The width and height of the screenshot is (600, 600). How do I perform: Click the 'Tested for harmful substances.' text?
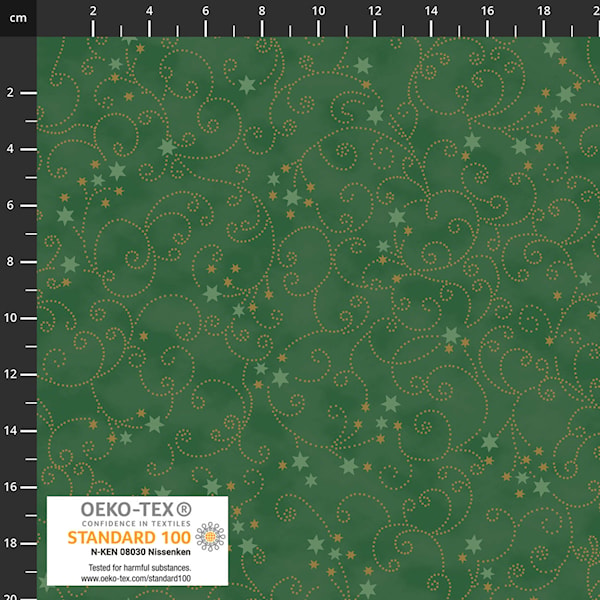click(x=140, y=567)
